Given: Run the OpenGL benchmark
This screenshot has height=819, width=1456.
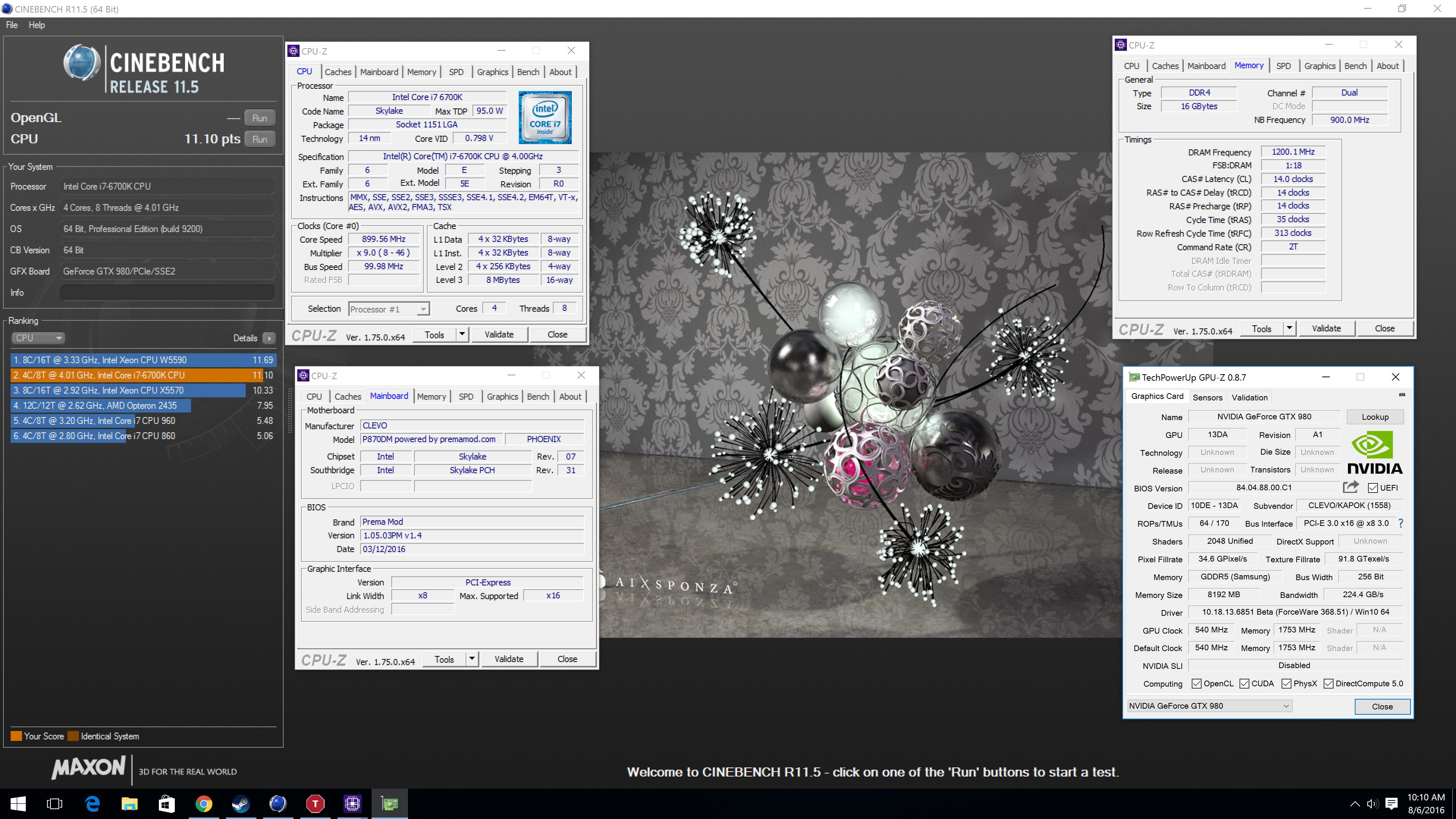Looking at the screenshot, I should tap(260, 118).
